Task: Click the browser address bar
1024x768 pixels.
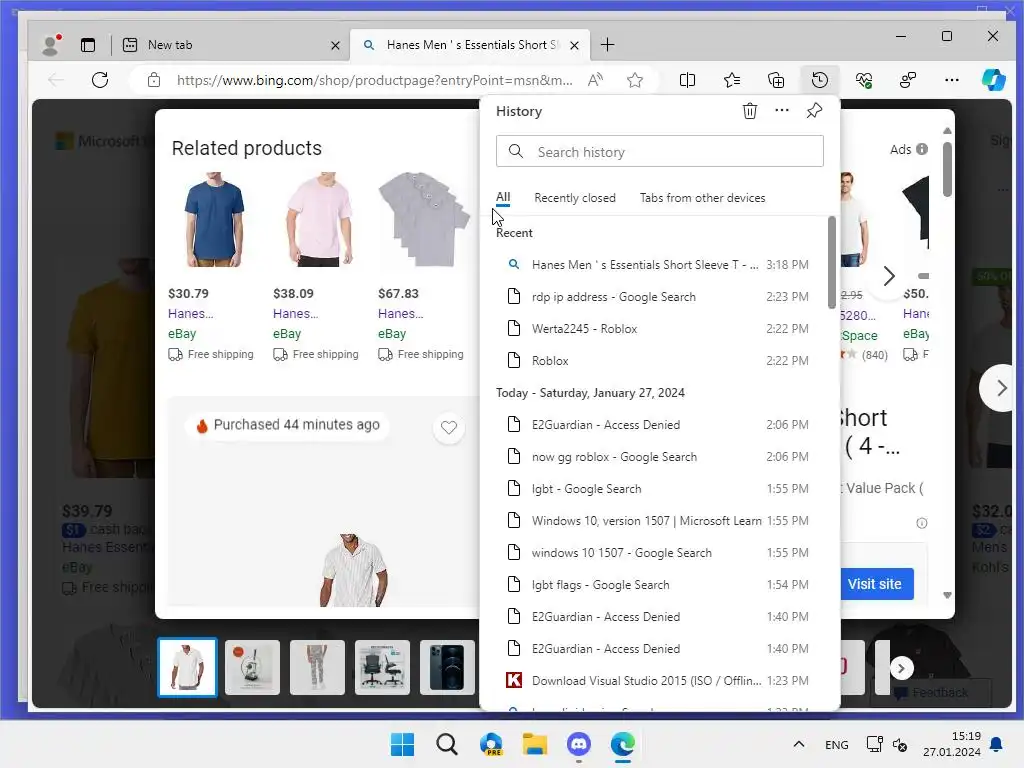Action: coord(374,80)
